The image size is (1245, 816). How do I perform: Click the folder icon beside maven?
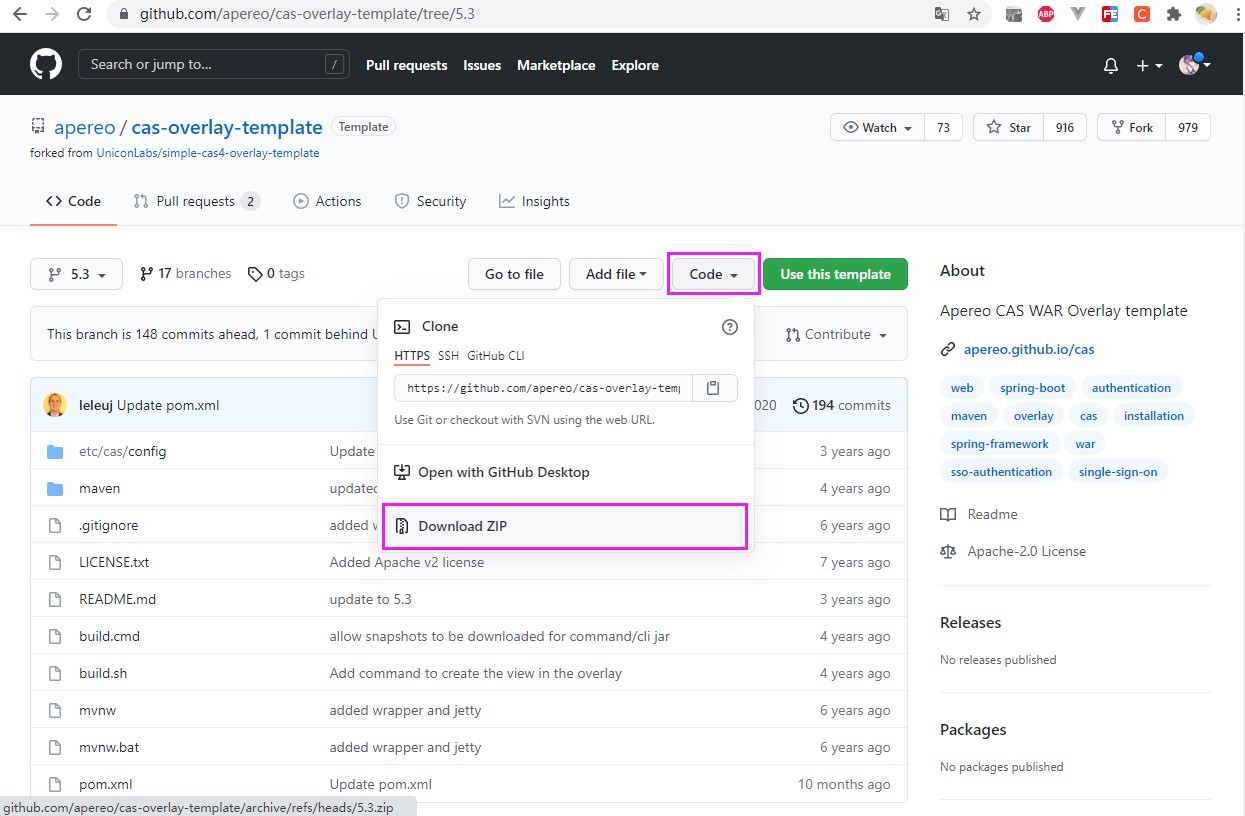(x=55, y=488)
